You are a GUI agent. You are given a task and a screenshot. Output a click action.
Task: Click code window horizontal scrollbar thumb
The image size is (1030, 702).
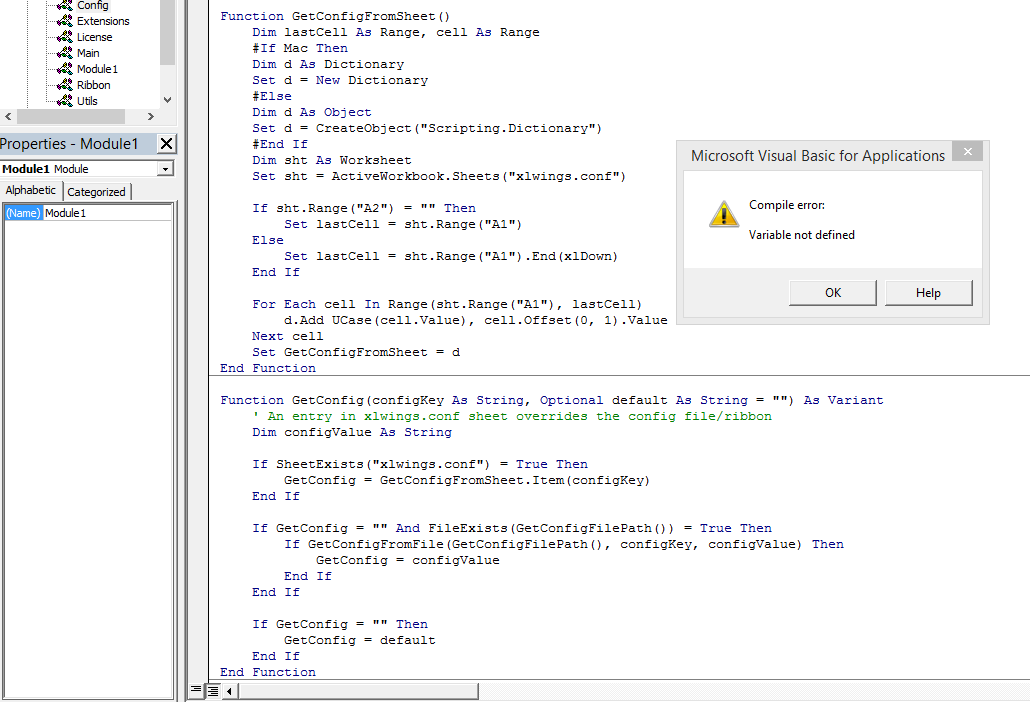358,691
